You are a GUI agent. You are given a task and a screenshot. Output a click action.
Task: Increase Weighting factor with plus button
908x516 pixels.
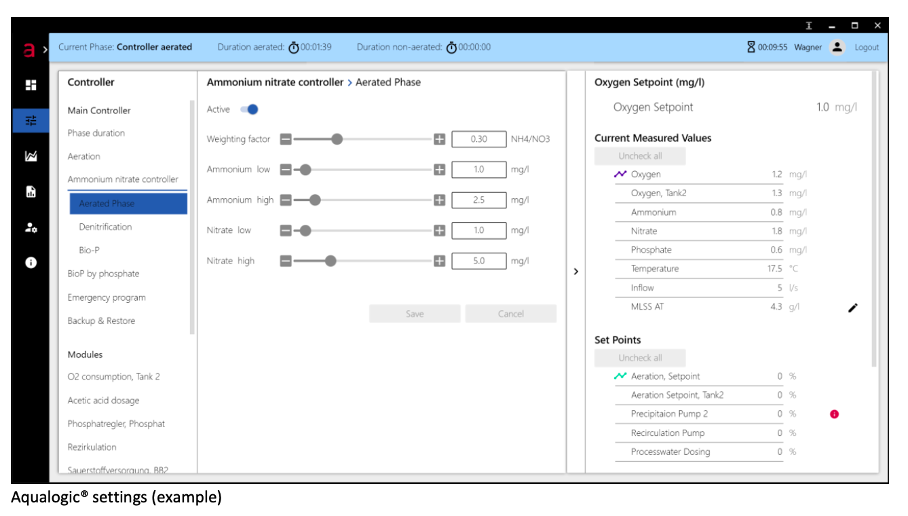[x=439, y=140]
